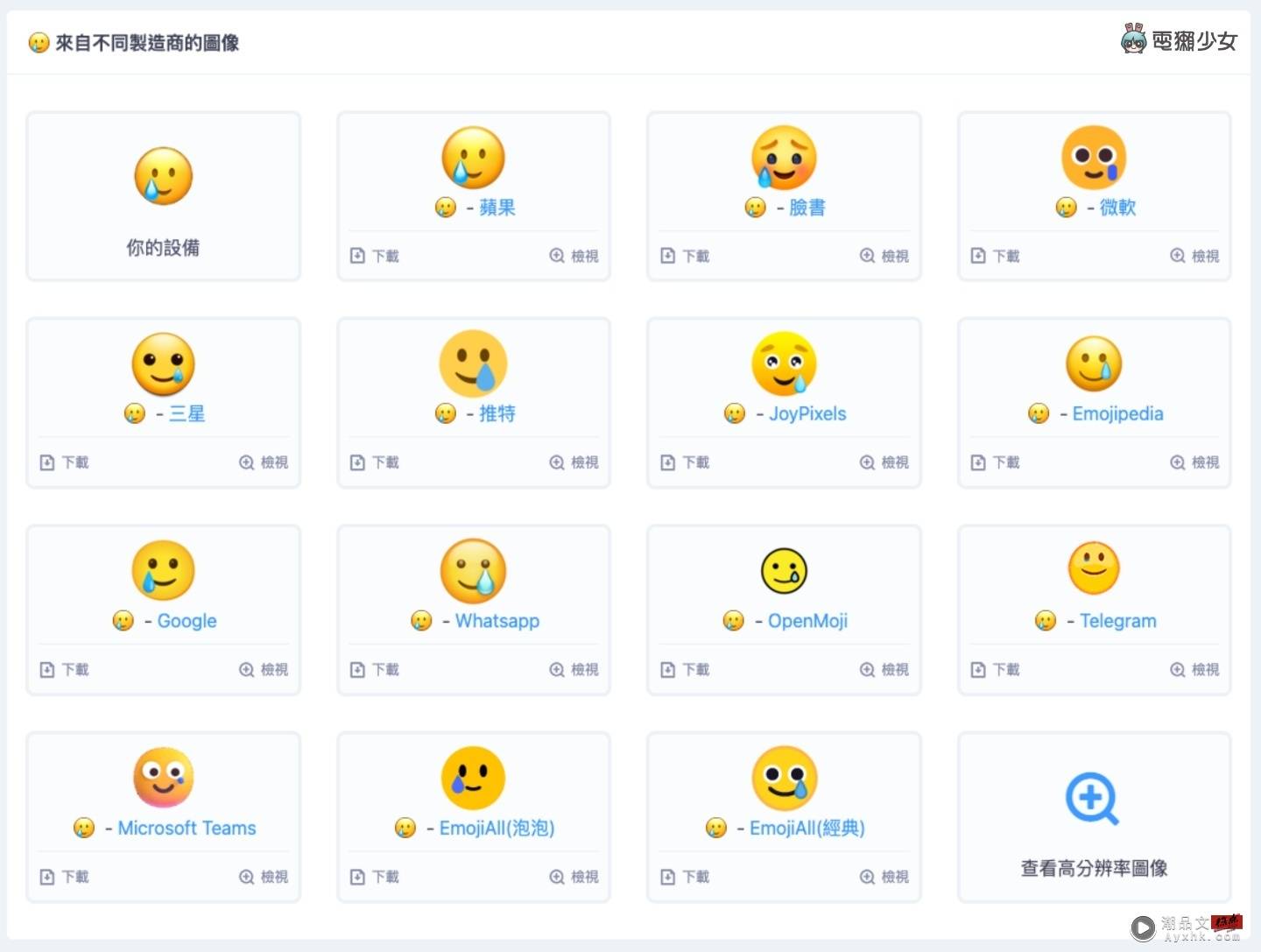Image resolution: width=1261 pixels, height=952 pixels.
Task: Select the Microsoft emoji thumbnail above 微軟
Action: tap(1094, 158)
